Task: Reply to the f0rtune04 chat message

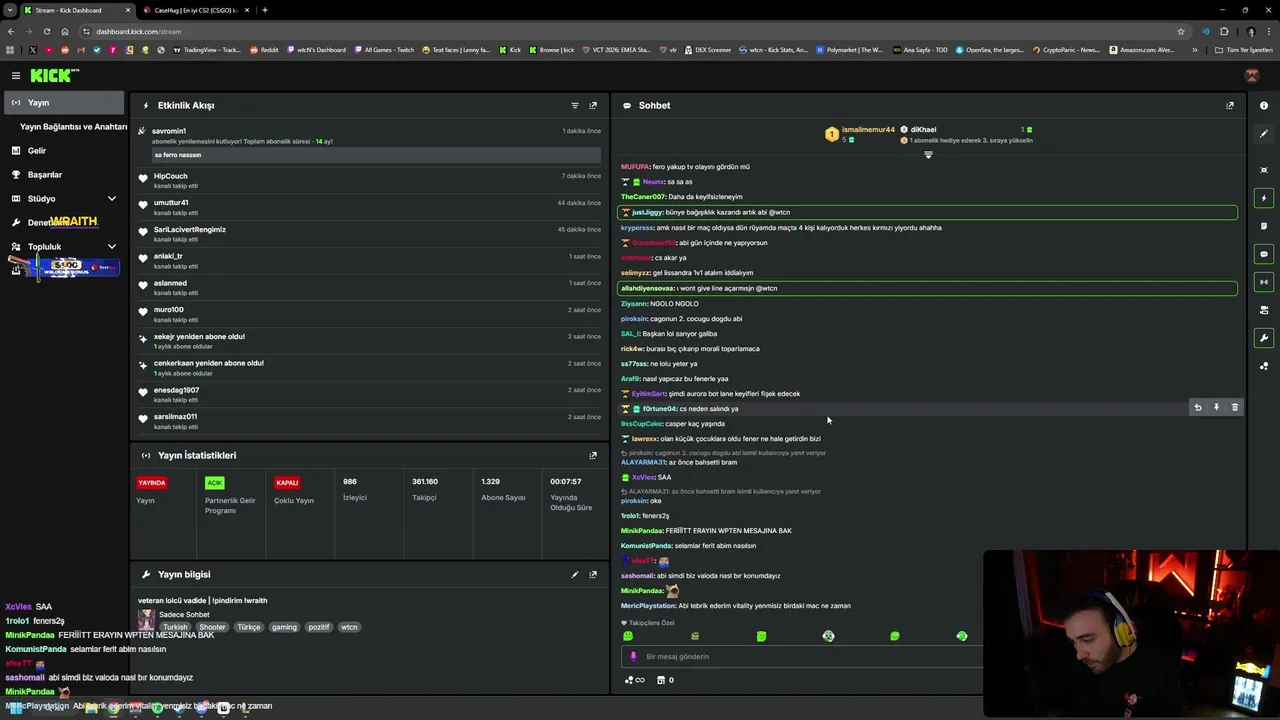Action: pos(1198,407)
